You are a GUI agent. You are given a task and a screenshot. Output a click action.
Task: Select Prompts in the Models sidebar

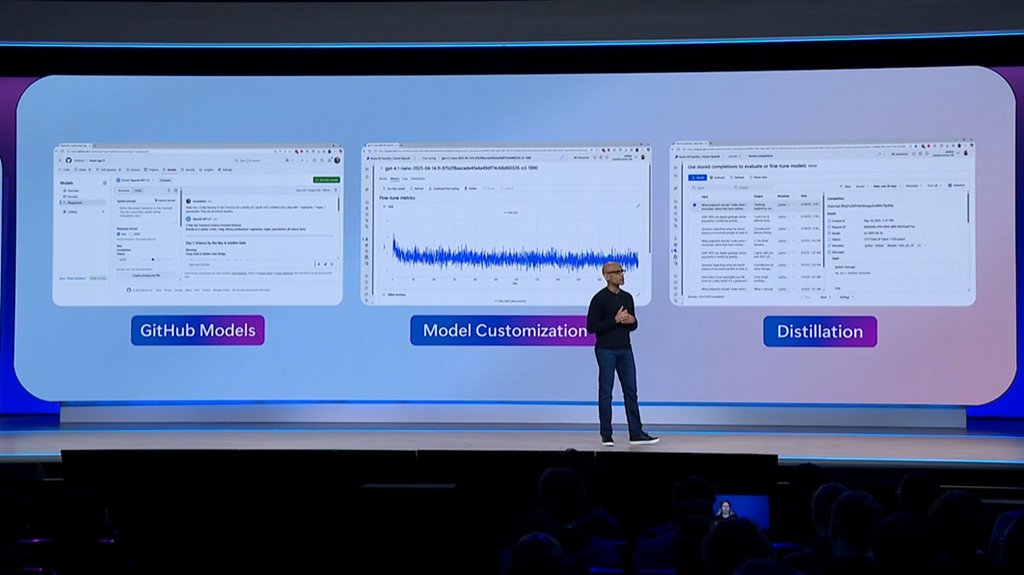(71, 197)
